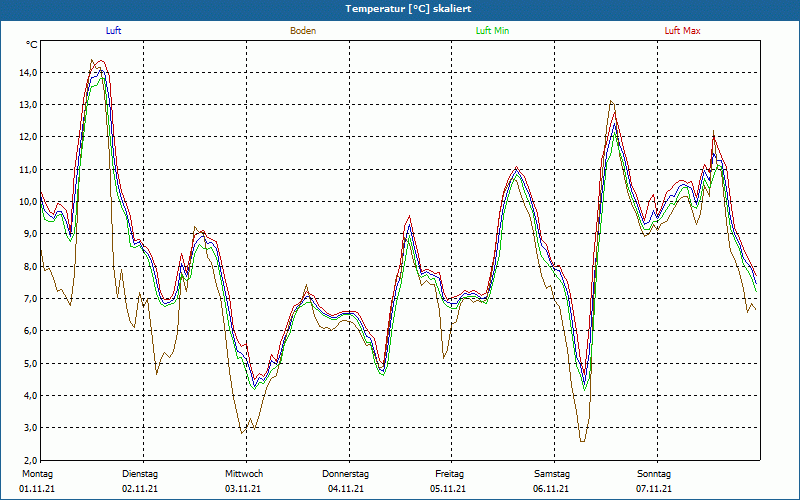The width and height of the screenshot is (800, 500).
Task: Click the date 01.11.21
Action: pyautogui.click(x=37, y=489)
